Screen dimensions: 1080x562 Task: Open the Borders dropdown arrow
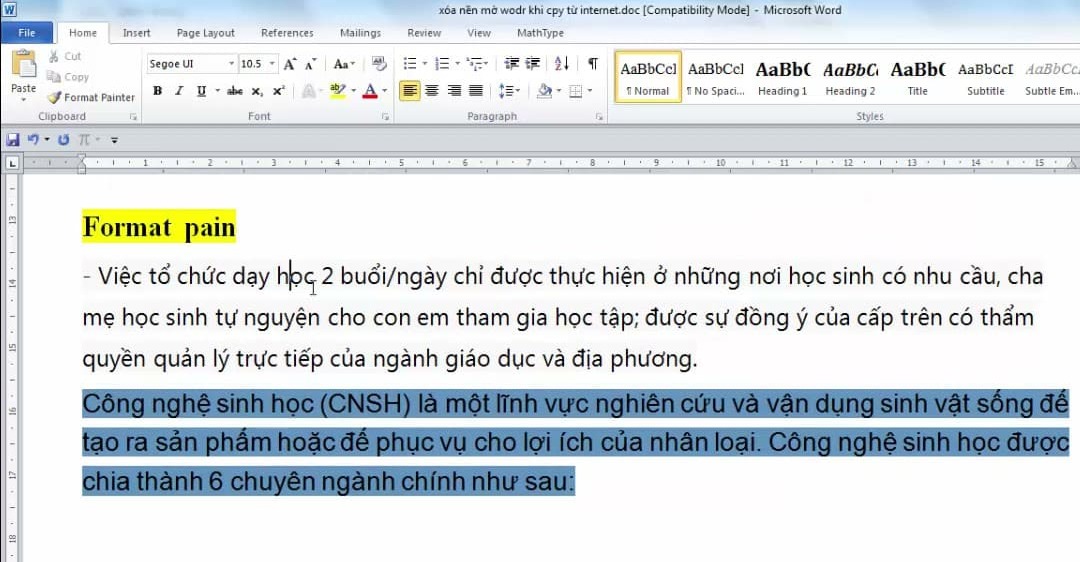click(x=590, y=91)
